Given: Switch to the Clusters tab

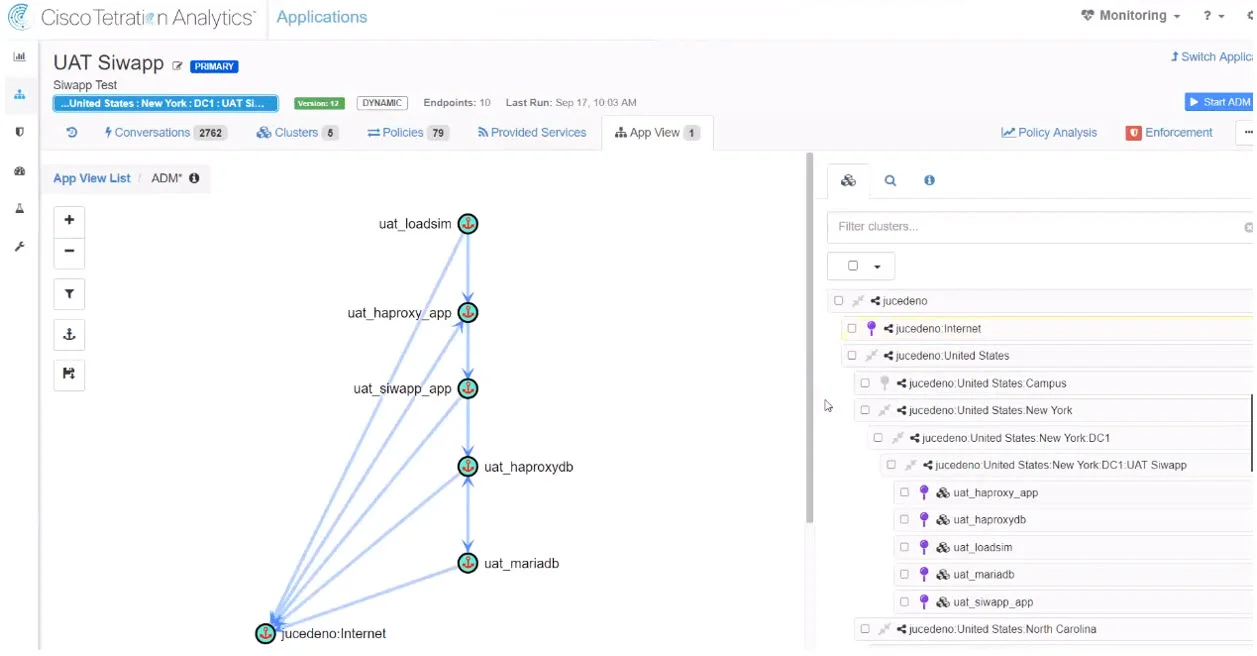Looking at the screenshot, I should point(297,132).
